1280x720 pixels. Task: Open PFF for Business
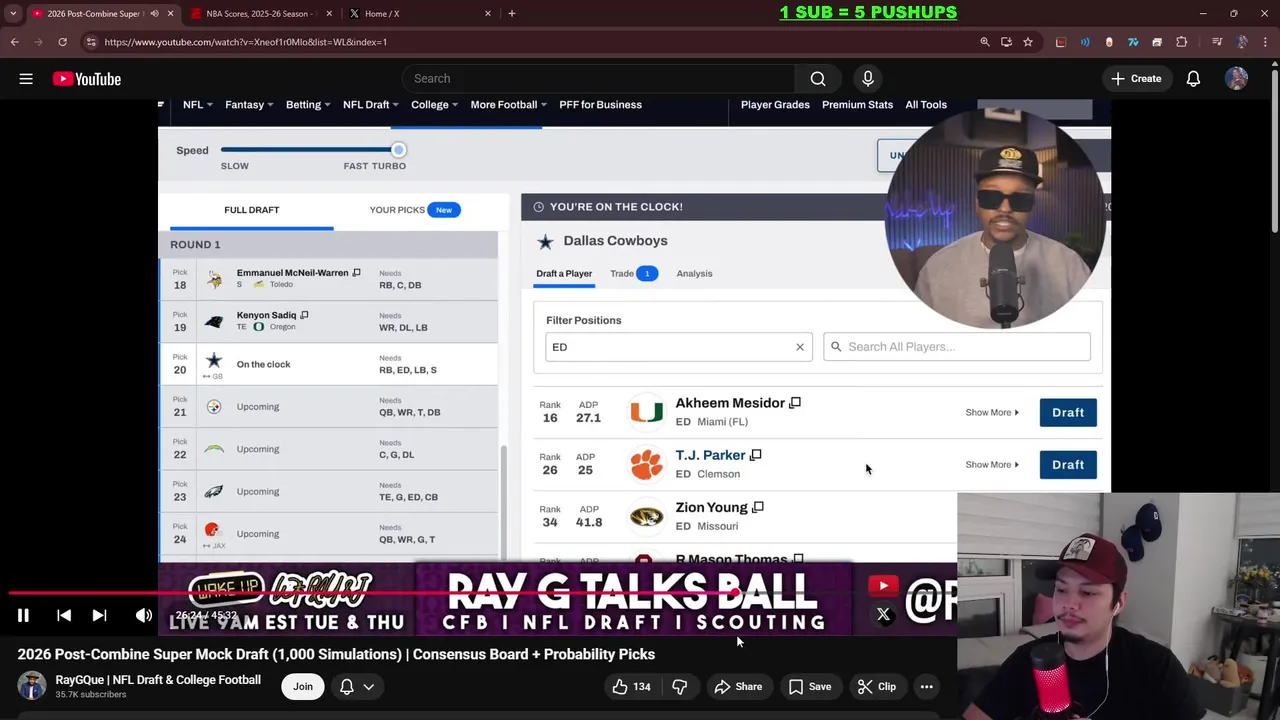pos(600,105)
